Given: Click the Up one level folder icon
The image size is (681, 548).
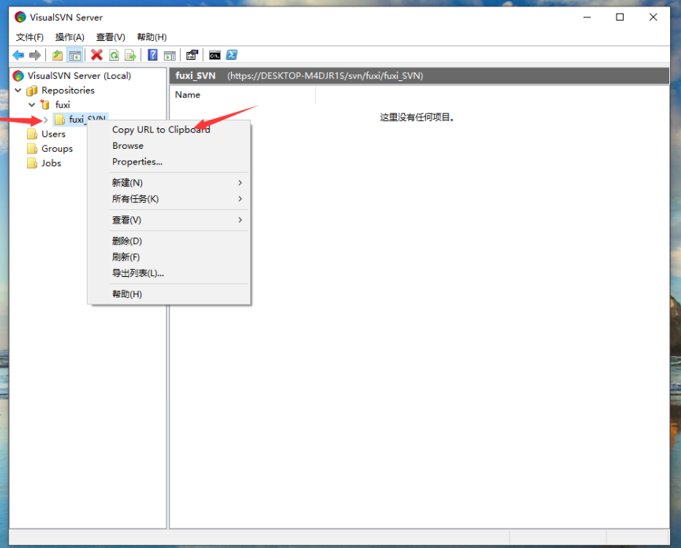Looking at the screenshot, I should coord(57,55).
